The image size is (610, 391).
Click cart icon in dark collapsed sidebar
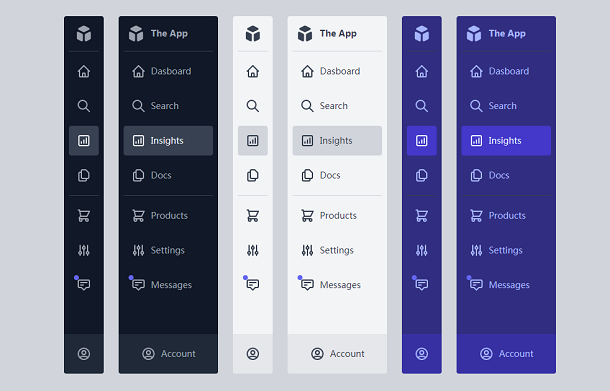click(x=84, y=216)
